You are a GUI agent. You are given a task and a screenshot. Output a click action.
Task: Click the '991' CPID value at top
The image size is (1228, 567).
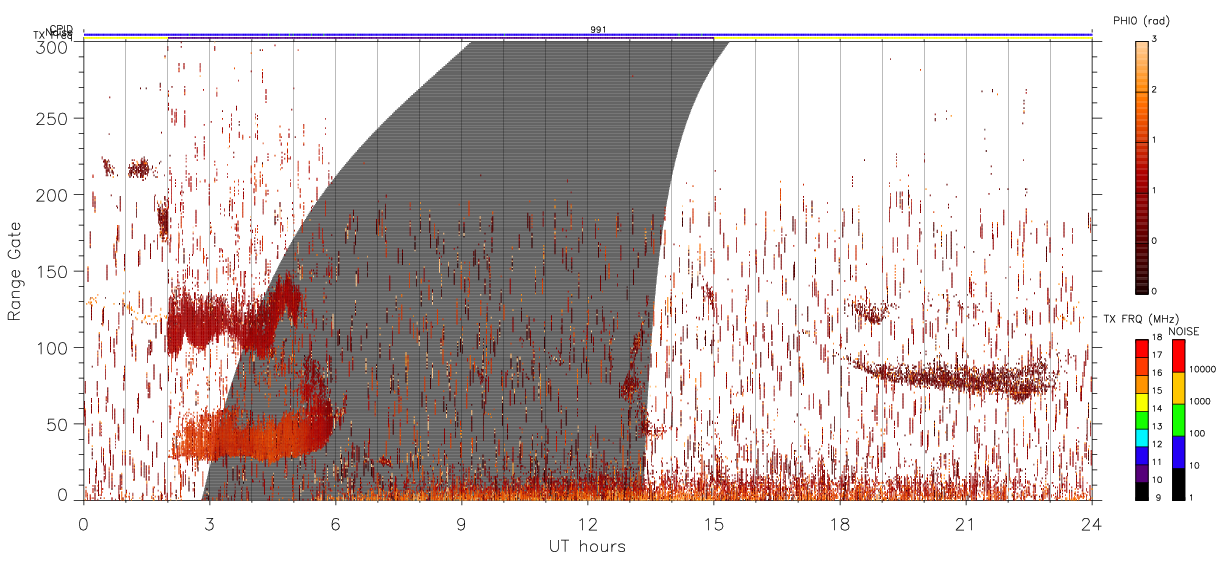[598, 30]
